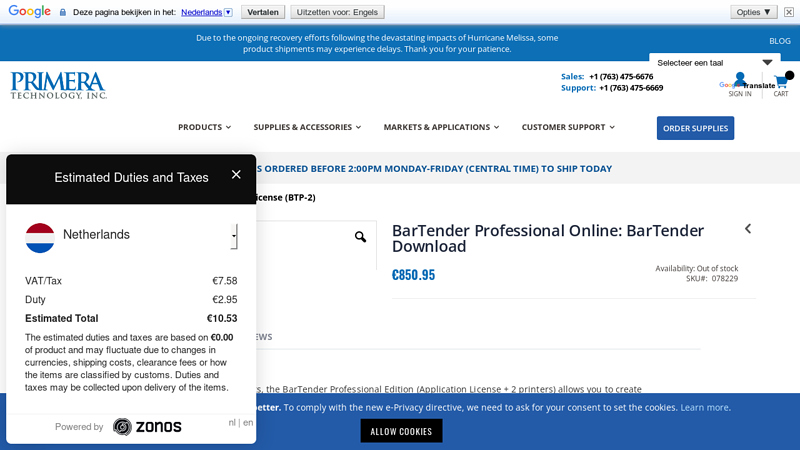This screenshot has width=800, height=450.
Task: Expand the Supplies & Accessories menu
Action: click(307, 127)
